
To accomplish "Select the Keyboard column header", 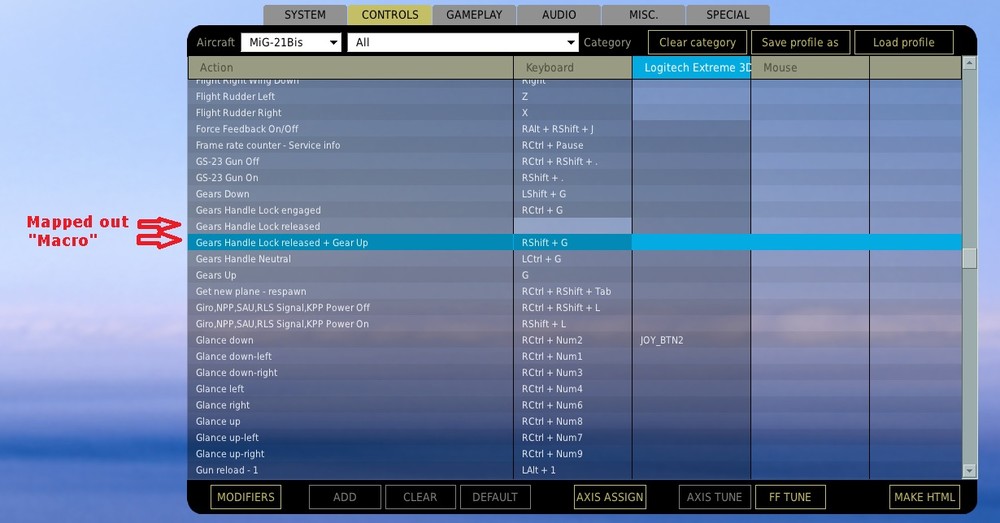I will point(573,68).
